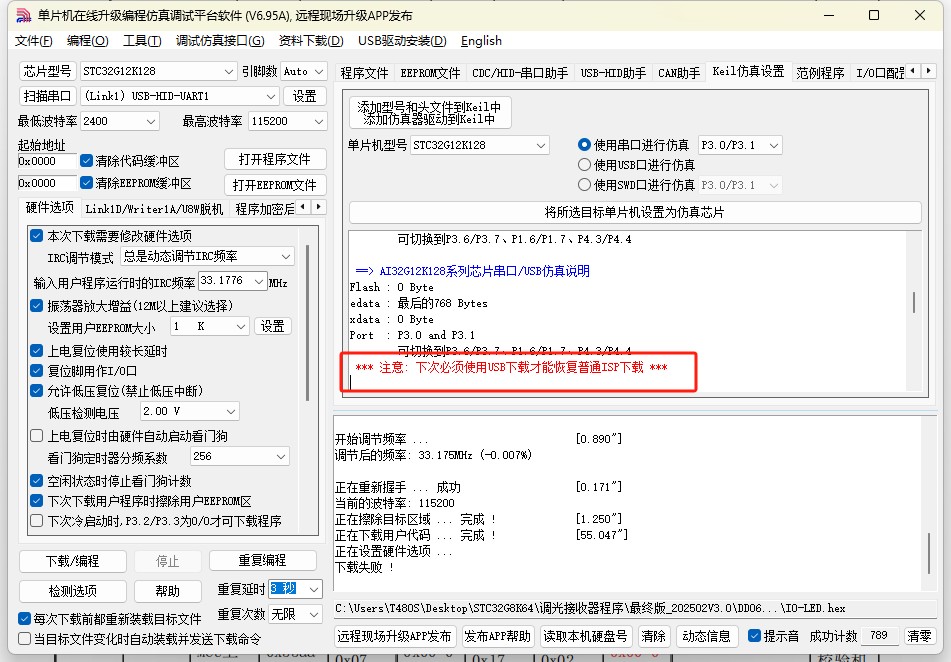This screenshot has height=662, width=951.
Task: Click the 检测选项 button
Action: coord(73,591)
